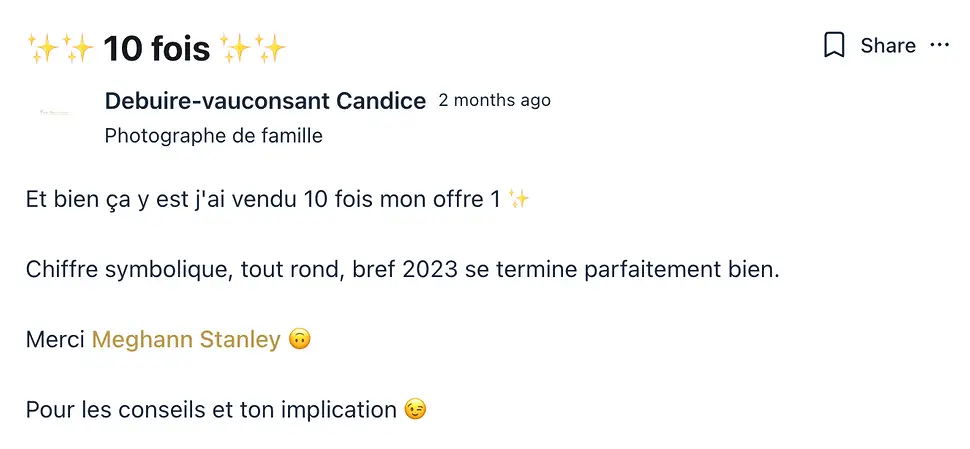Screen dimensions: 970x449
Task: Click the sparkle emoji after "offre 1"
Action: (518, 200)
